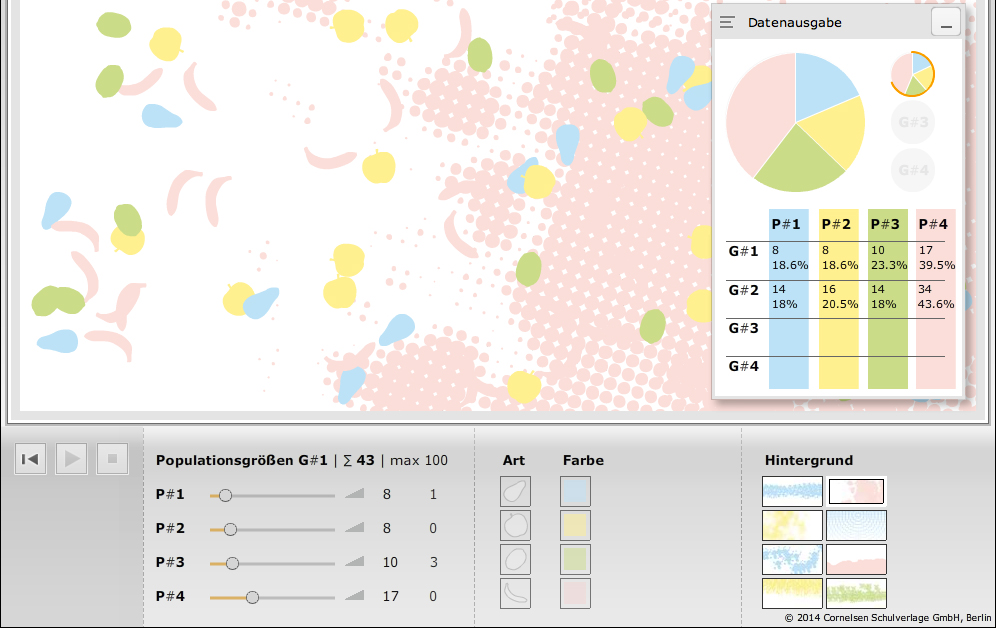The height and width of the screenshot is (628, 996).
Task: Click the blue color swatch under Farbe
Action: point(575,492)
